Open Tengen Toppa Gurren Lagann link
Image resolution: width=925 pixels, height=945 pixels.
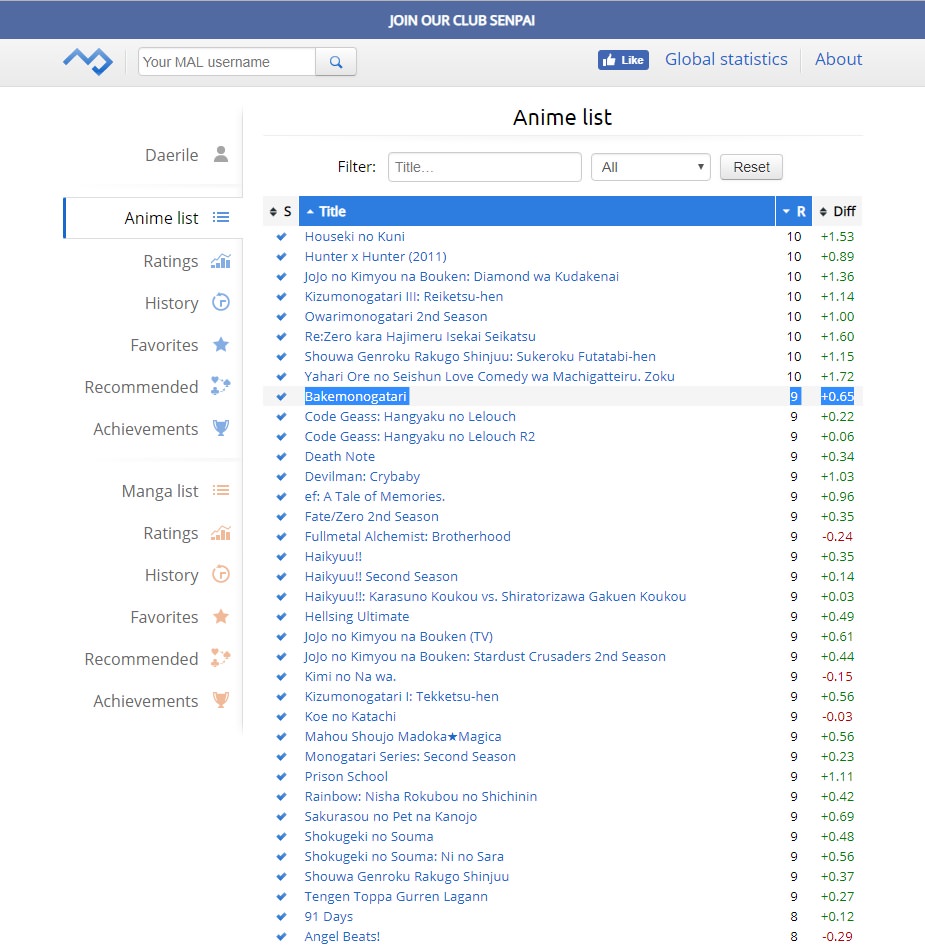point(396,897)
